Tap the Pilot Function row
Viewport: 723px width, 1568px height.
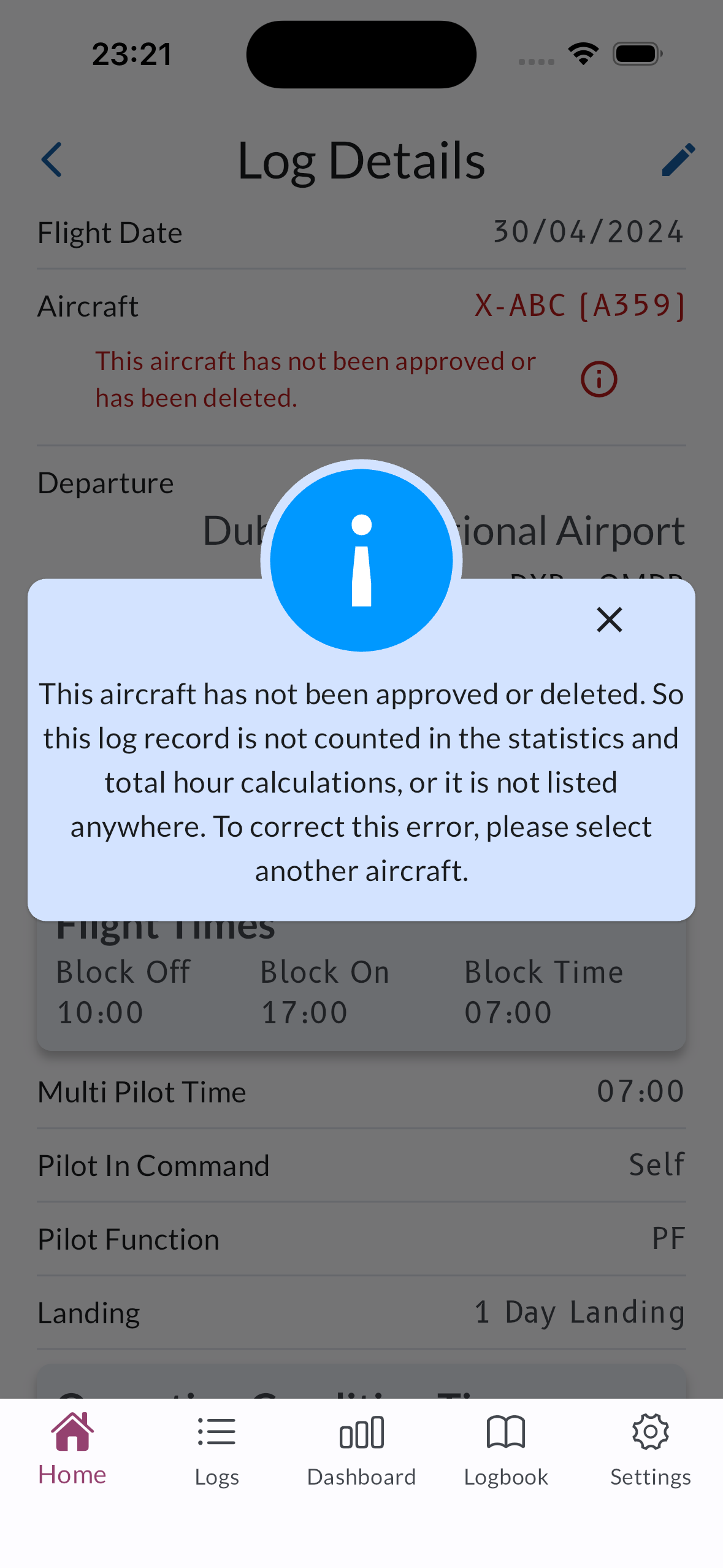[x=361, y=1239]
